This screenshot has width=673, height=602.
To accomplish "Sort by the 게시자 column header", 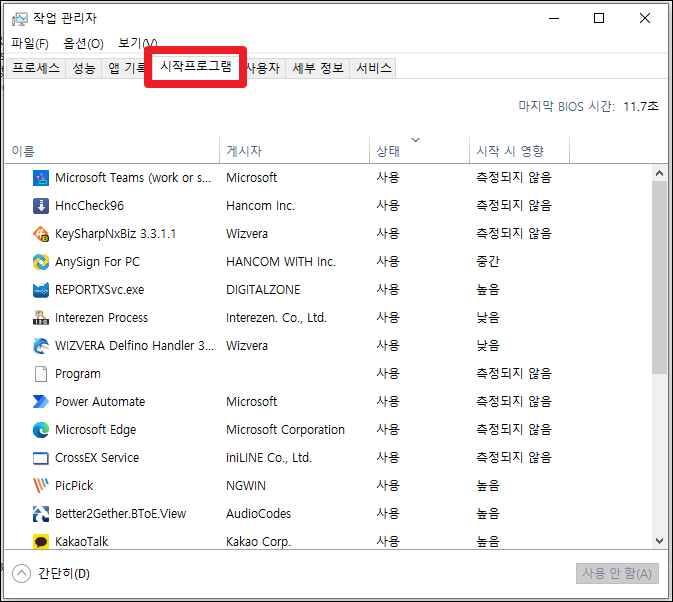I will [x=294, y=151].
